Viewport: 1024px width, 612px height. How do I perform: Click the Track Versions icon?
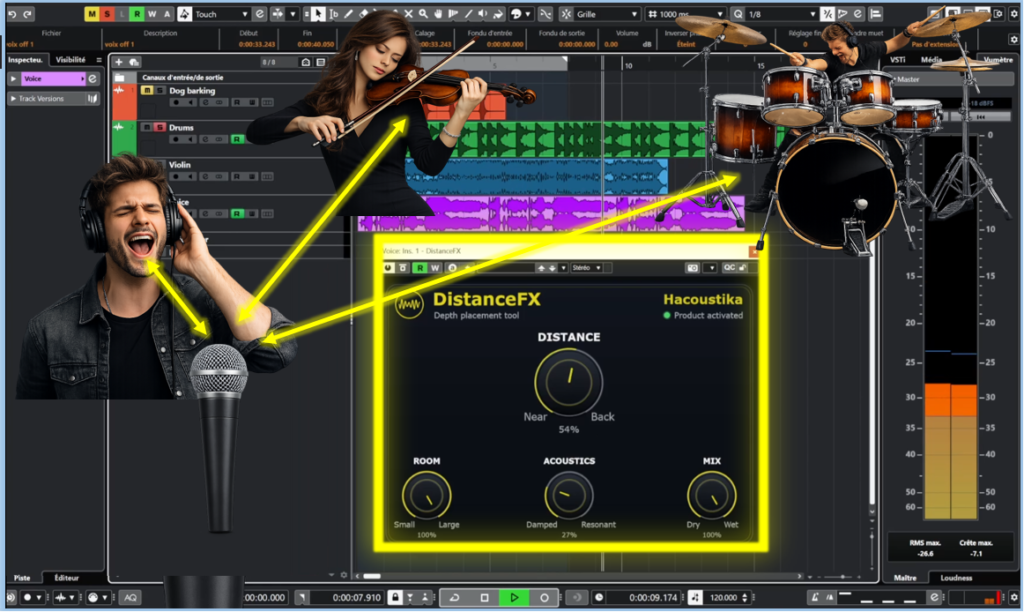93,99
